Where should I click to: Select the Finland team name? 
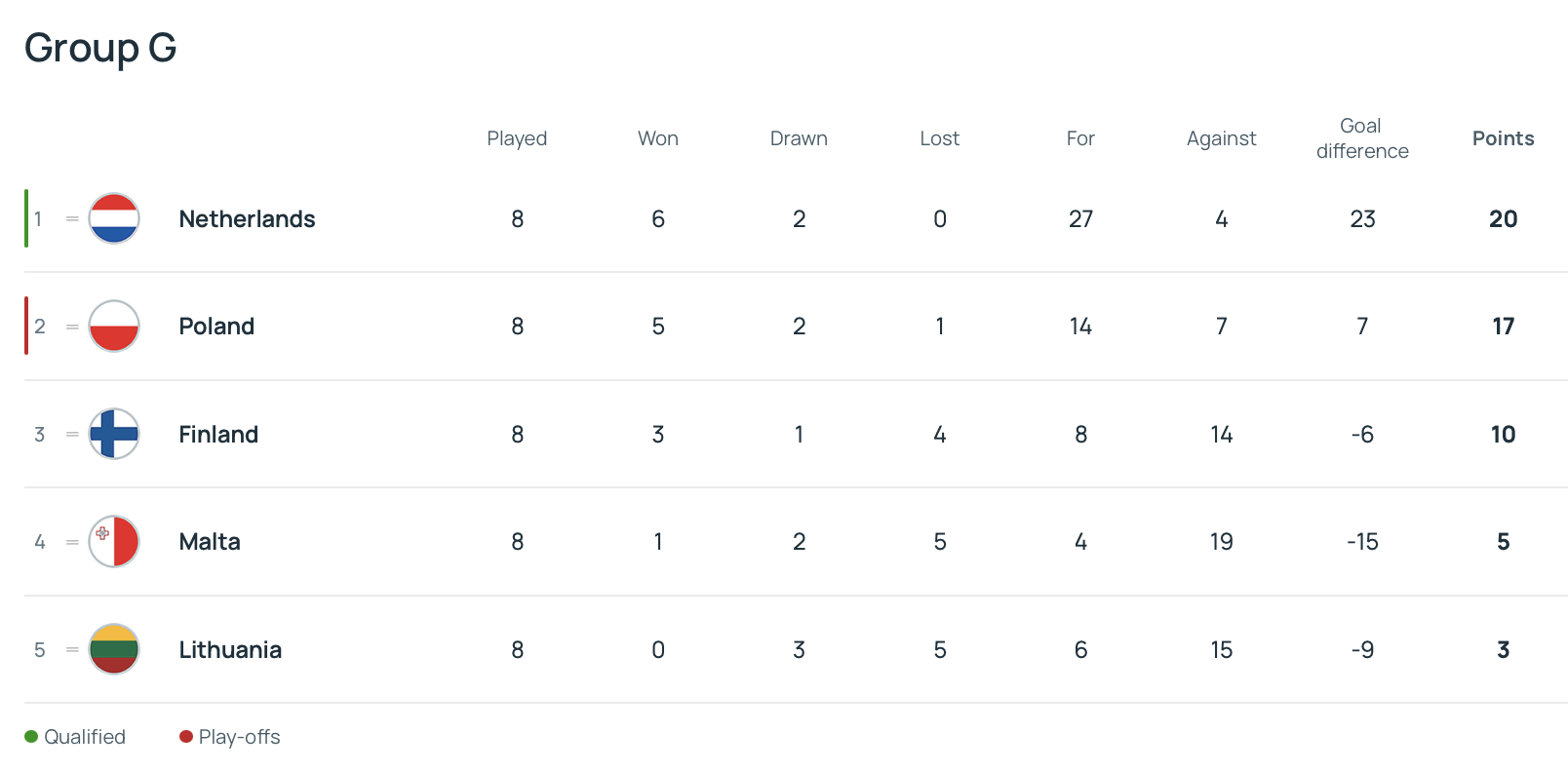point(218,435)
